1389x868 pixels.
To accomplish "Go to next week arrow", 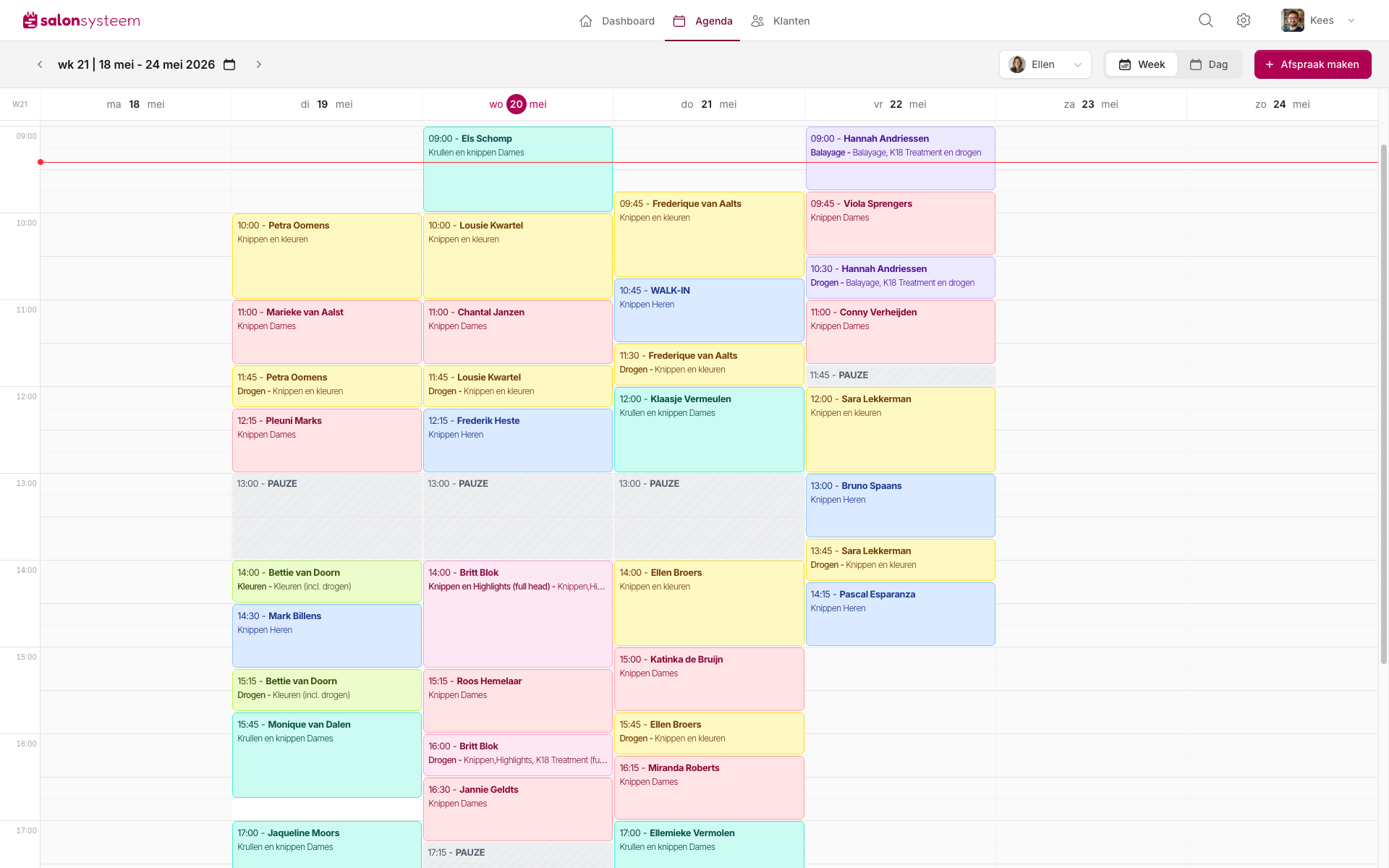I will (x=259, y=64).
